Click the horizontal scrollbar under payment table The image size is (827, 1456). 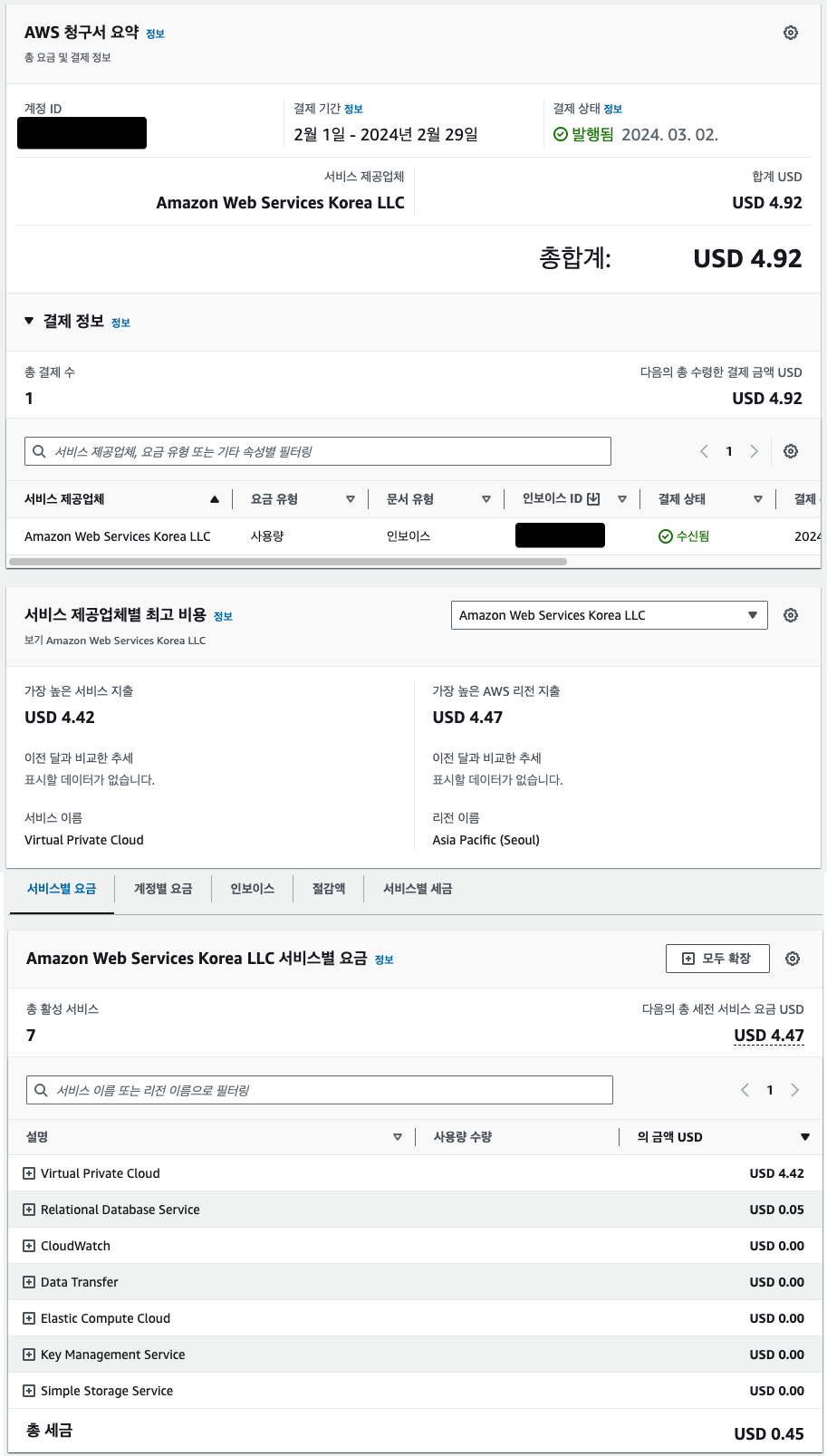click(288, 562)
